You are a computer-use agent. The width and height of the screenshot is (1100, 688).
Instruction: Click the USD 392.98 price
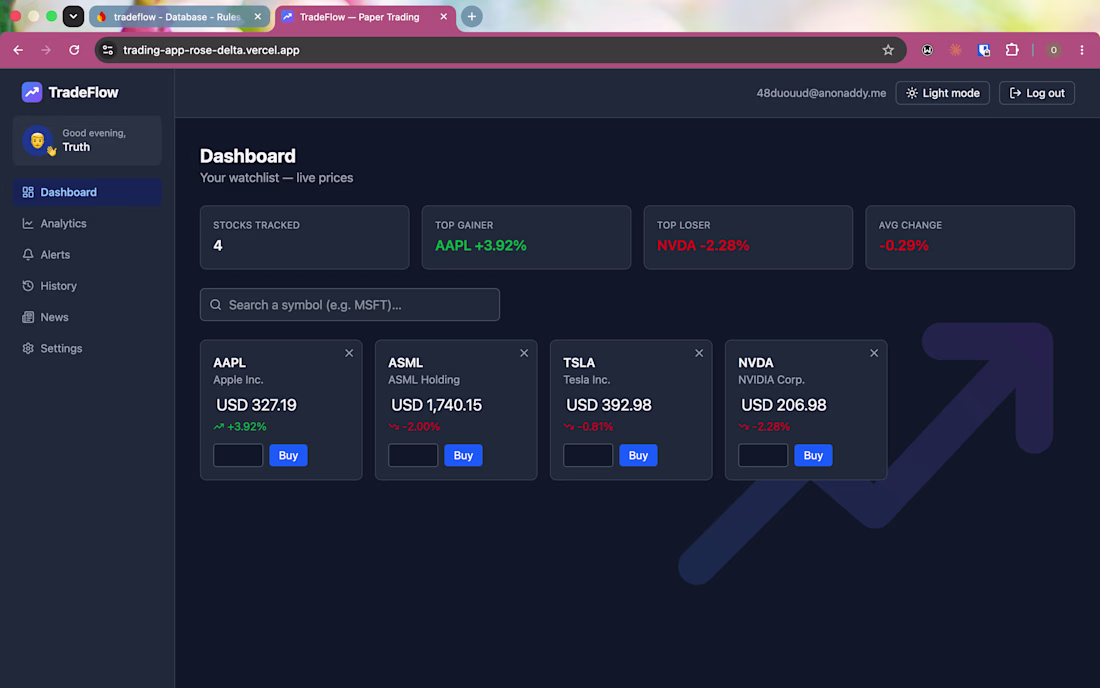(x=609, y=405)
